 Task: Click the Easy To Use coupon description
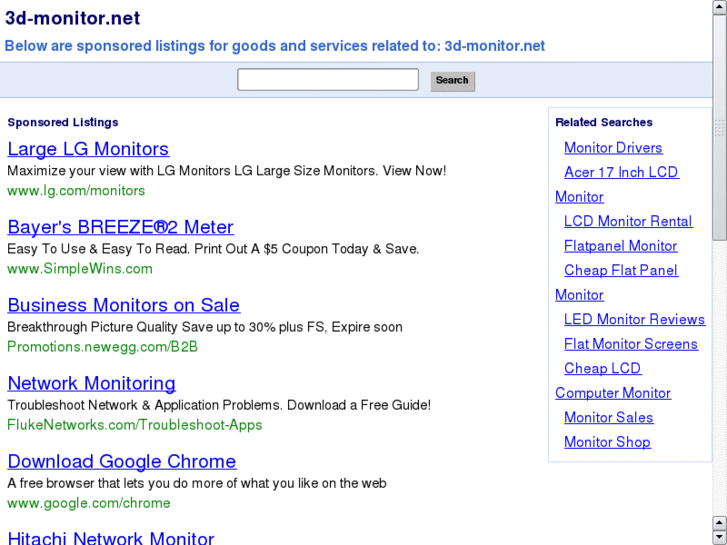[x=213, y=249]
